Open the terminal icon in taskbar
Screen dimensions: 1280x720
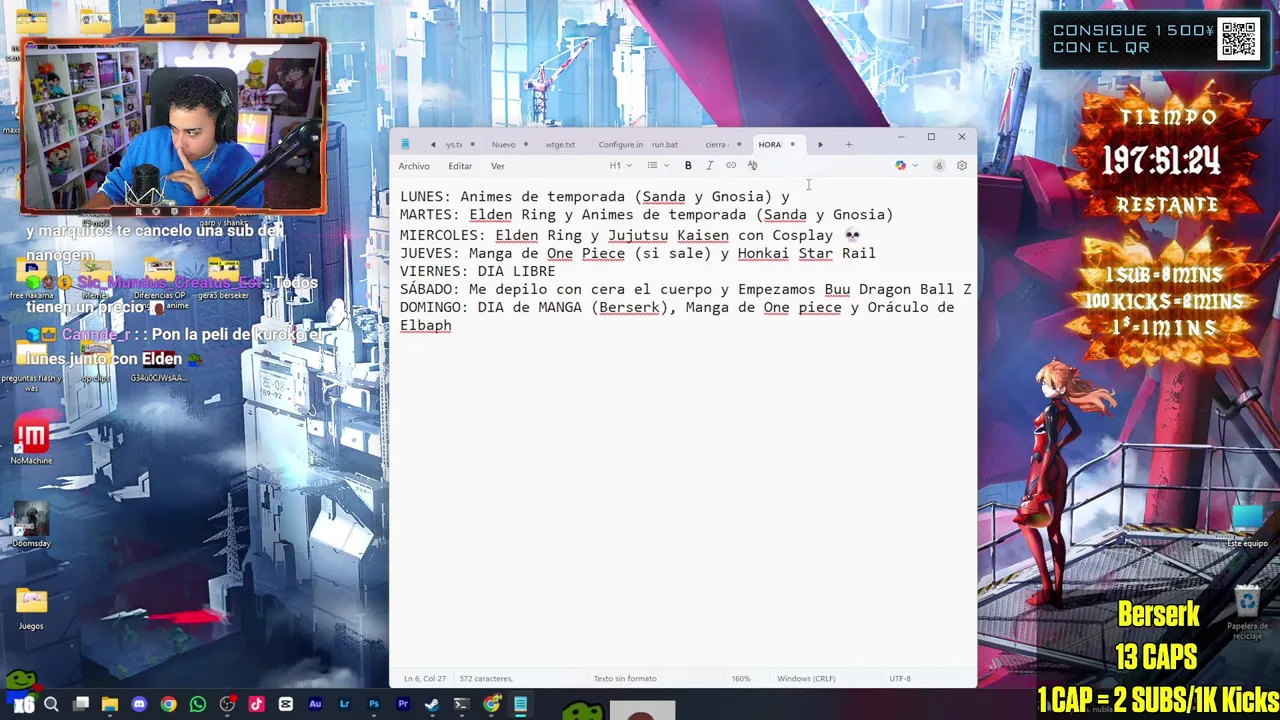pos(461,705)
